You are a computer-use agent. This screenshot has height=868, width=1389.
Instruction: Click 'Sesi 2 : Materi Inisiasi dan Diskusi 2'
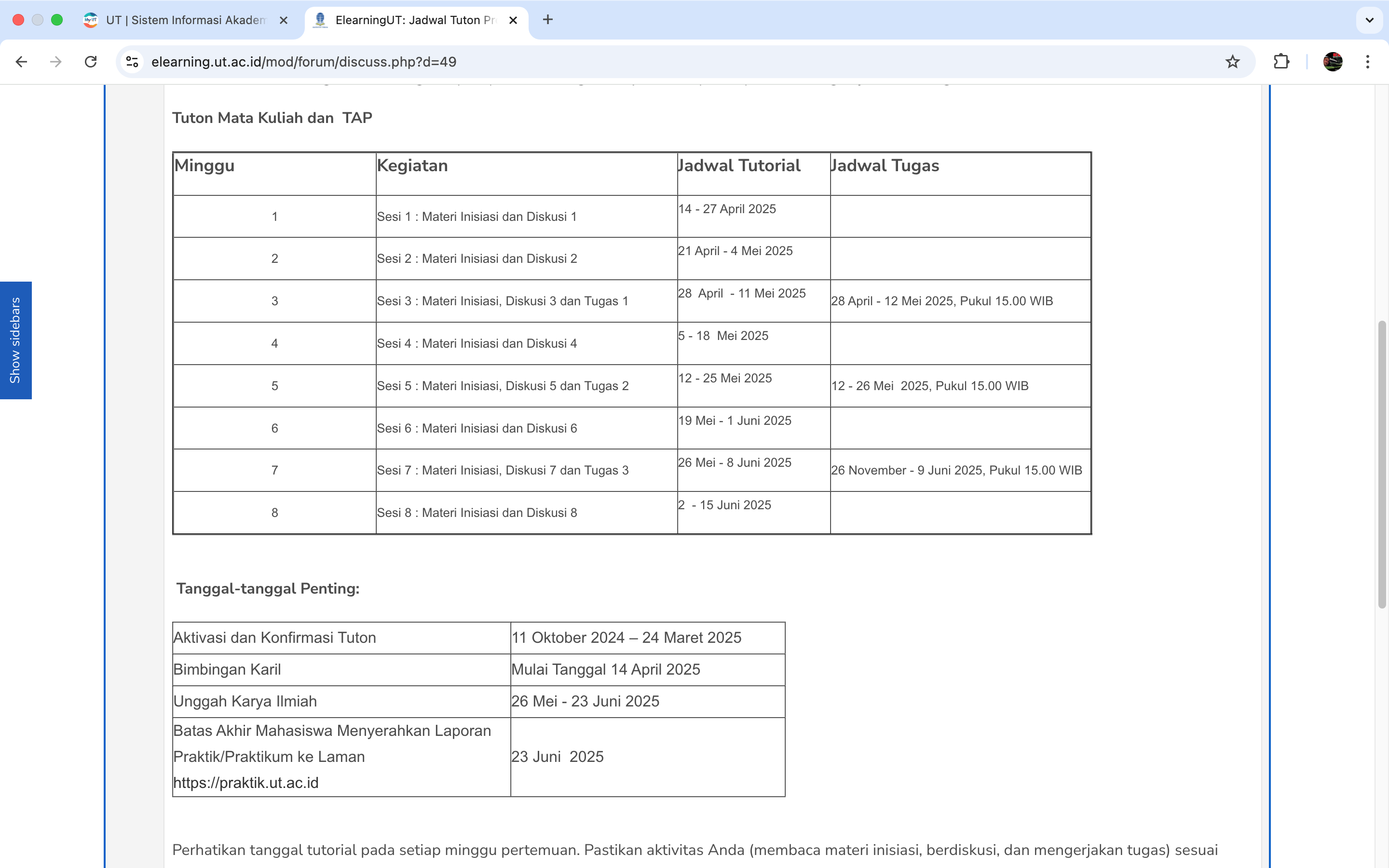pyautogui.click(x=477, y=258)
